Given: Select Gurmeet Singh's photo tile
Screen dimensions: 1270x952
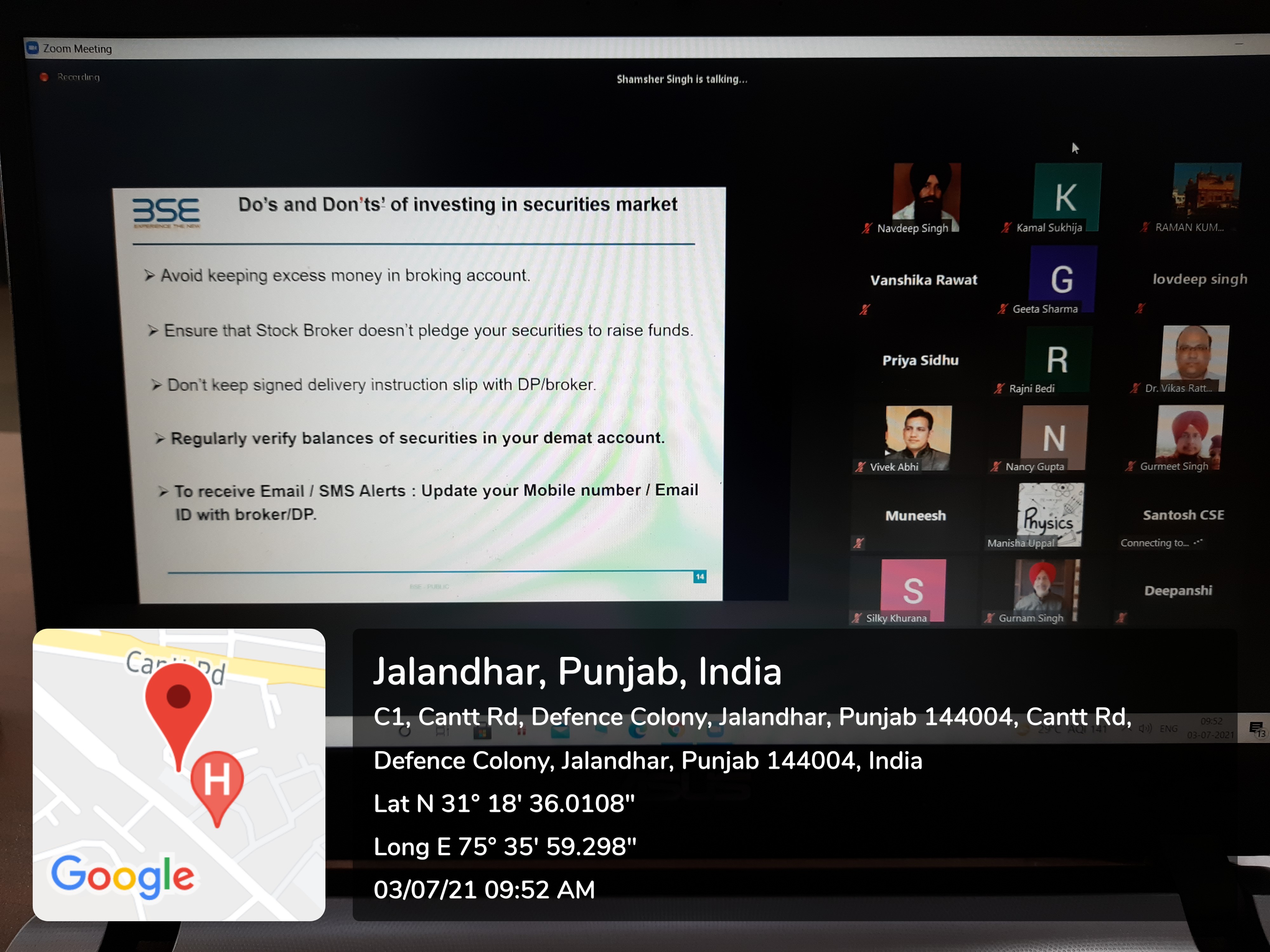Looking at the screenshot, I should tap(1190, 438).
